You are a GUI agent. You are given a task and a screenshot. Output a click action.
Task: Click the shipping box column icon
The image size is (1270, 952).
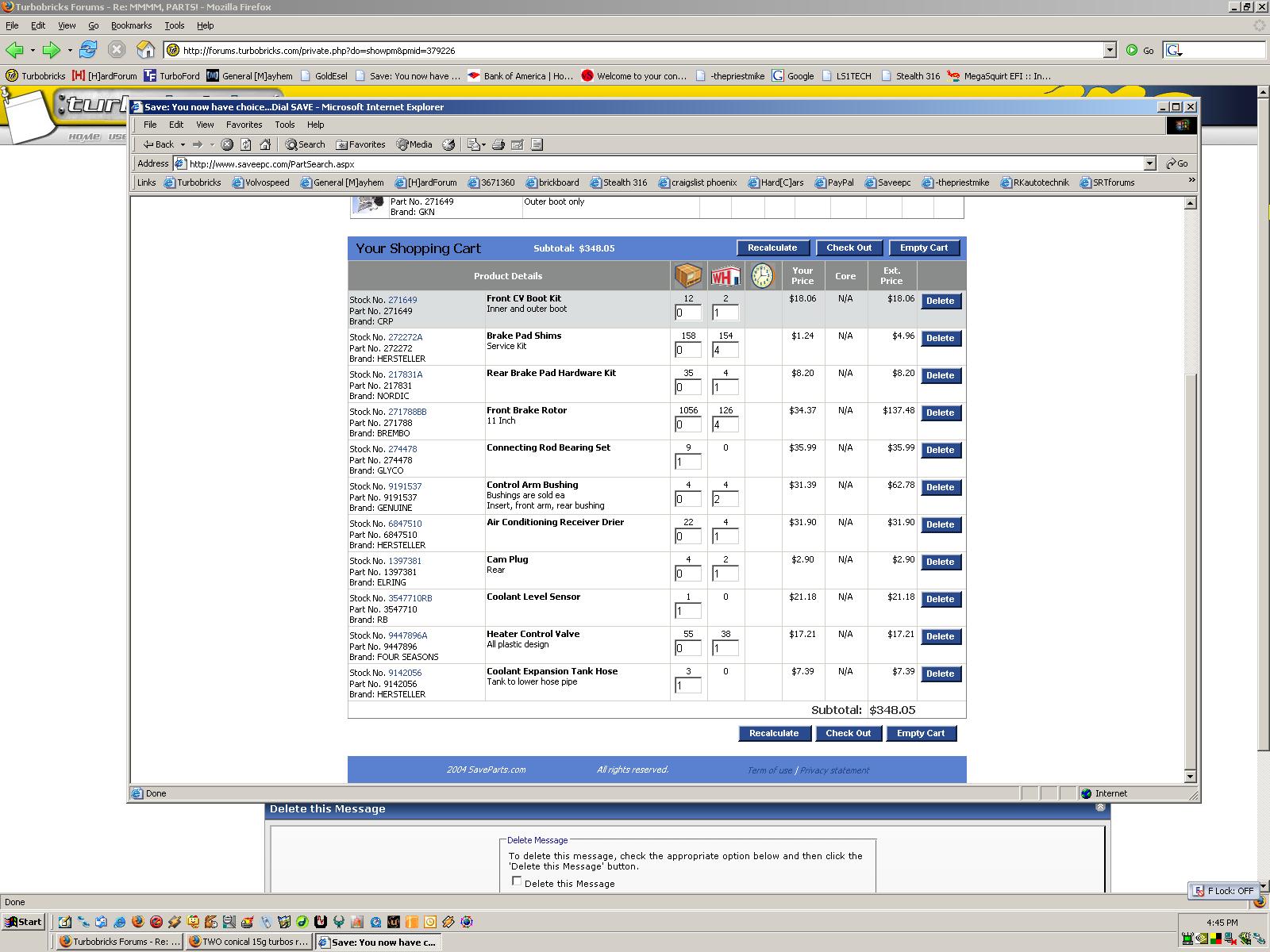[688, 275]
